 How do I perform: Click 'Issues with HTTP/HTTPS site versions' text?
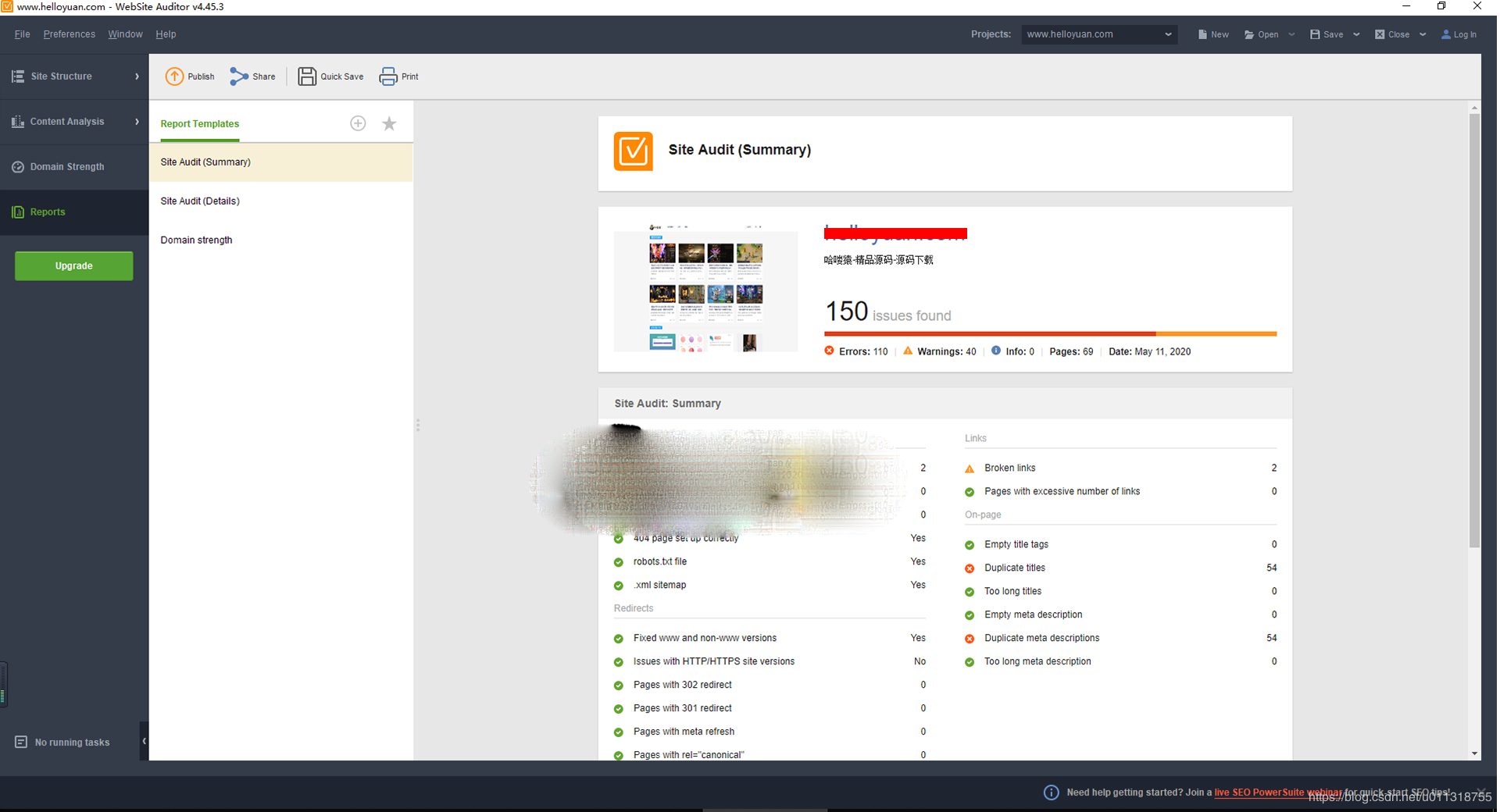point(713,662)
